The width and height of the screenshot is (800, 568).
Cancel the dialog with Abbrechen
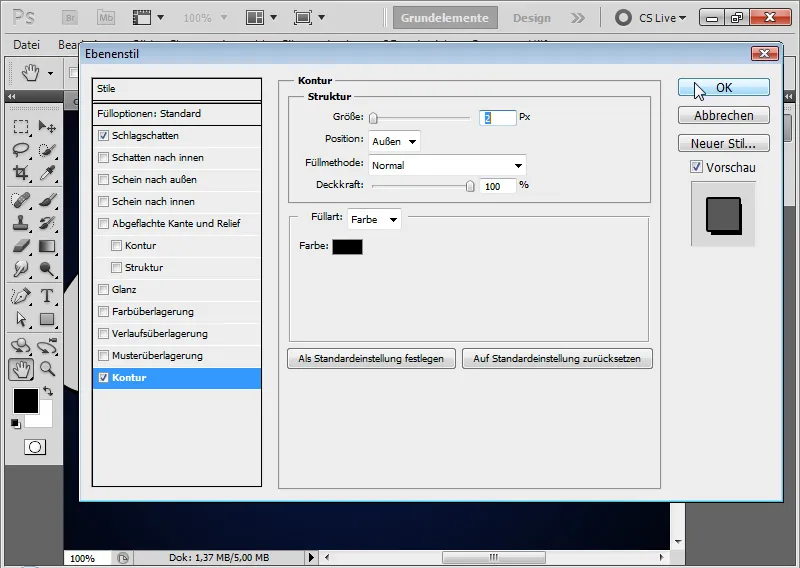coord(723,115)
